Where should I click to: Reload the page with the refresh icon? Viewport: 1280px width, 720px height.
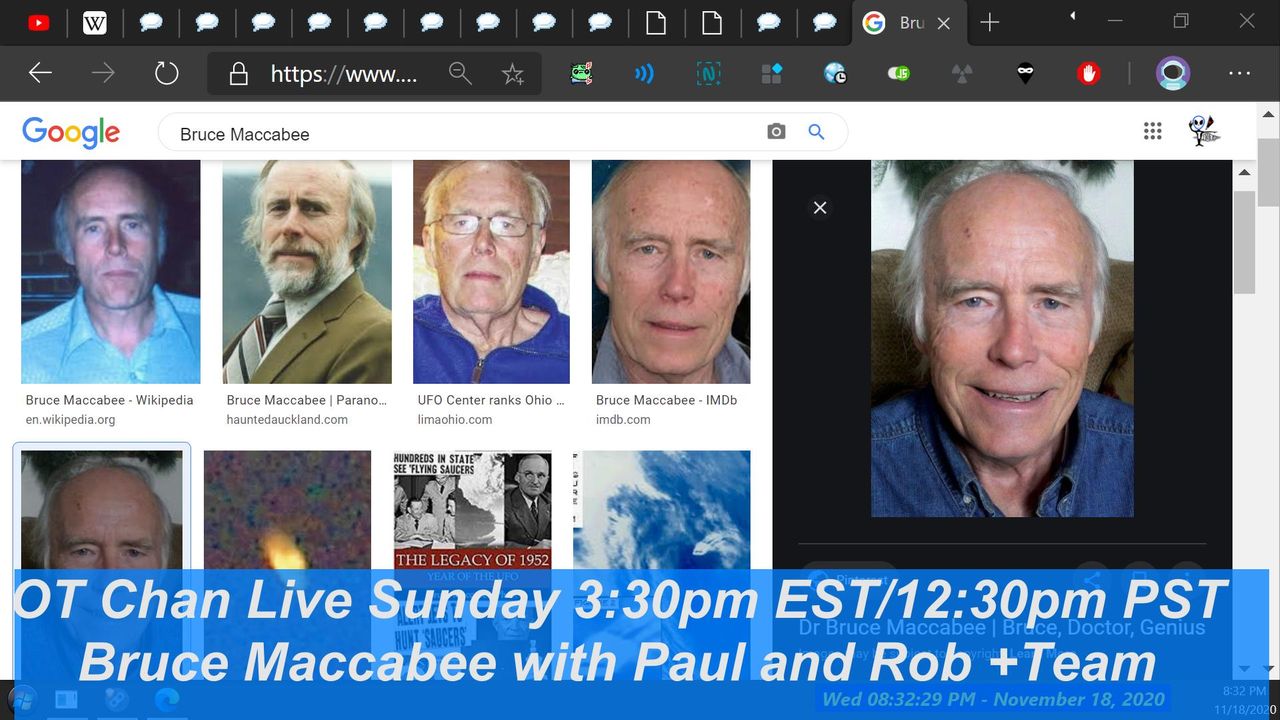[166, 73]
